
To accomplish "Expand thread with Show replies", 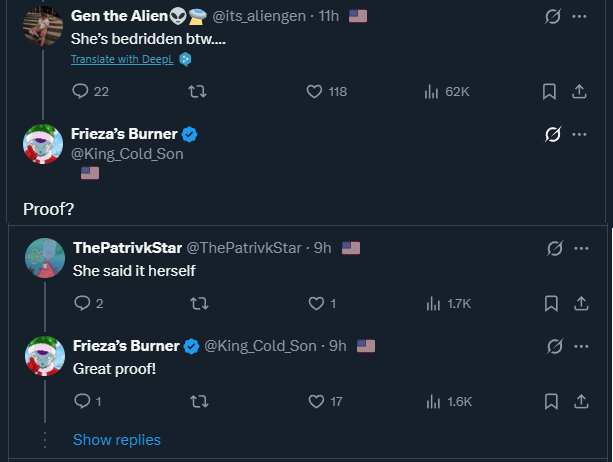I will click(x=116, y=440).
